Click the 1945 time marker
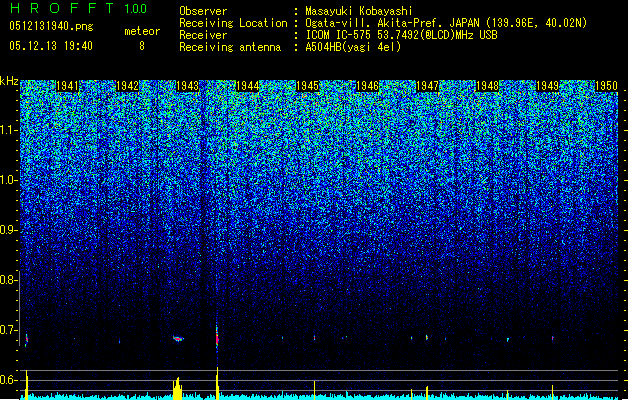629x400 pixels. point(307,86)
